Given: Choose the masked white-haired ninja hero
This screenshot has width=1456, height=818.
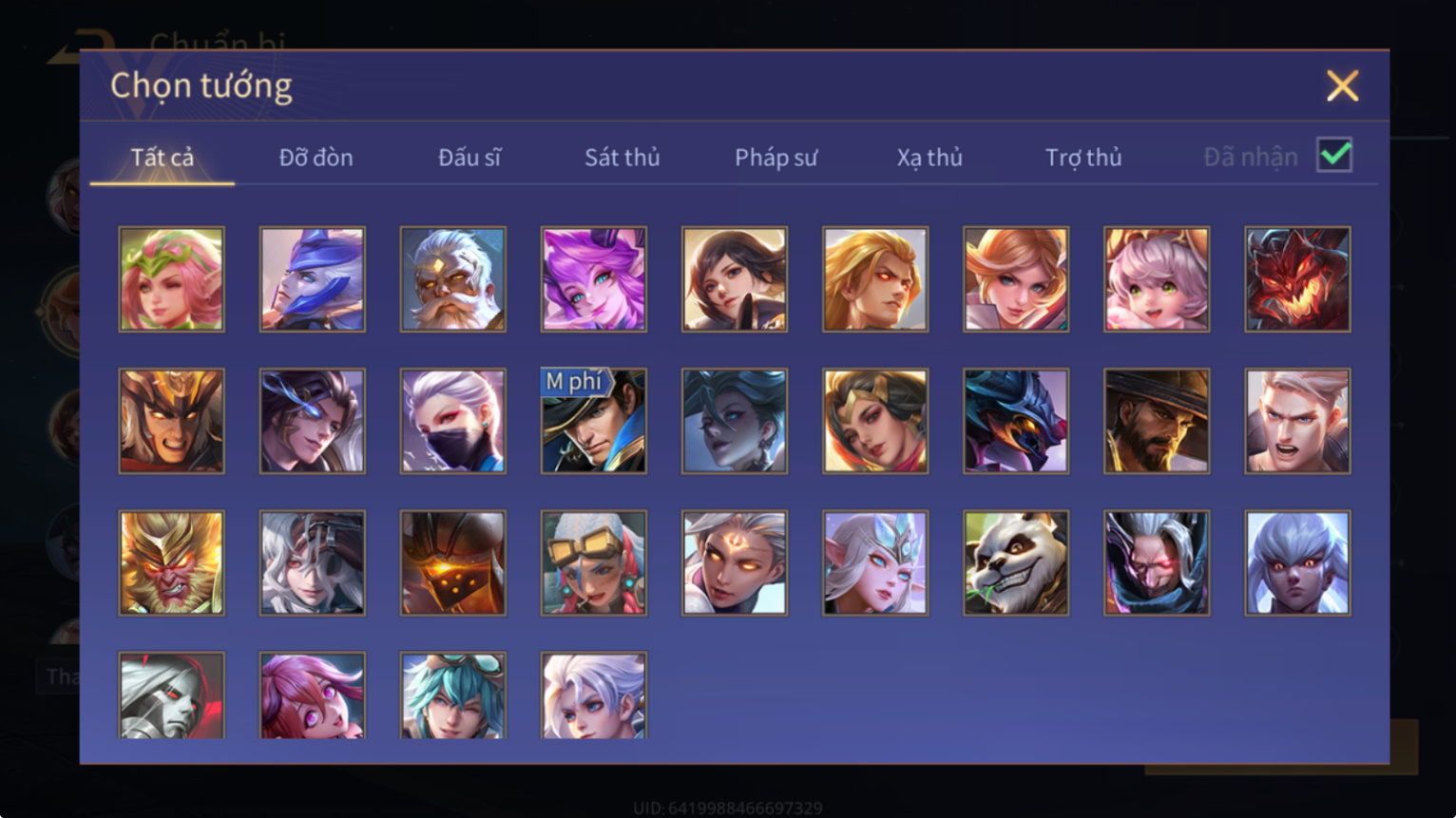Looking at the screenshot, I should click(453, 421).
